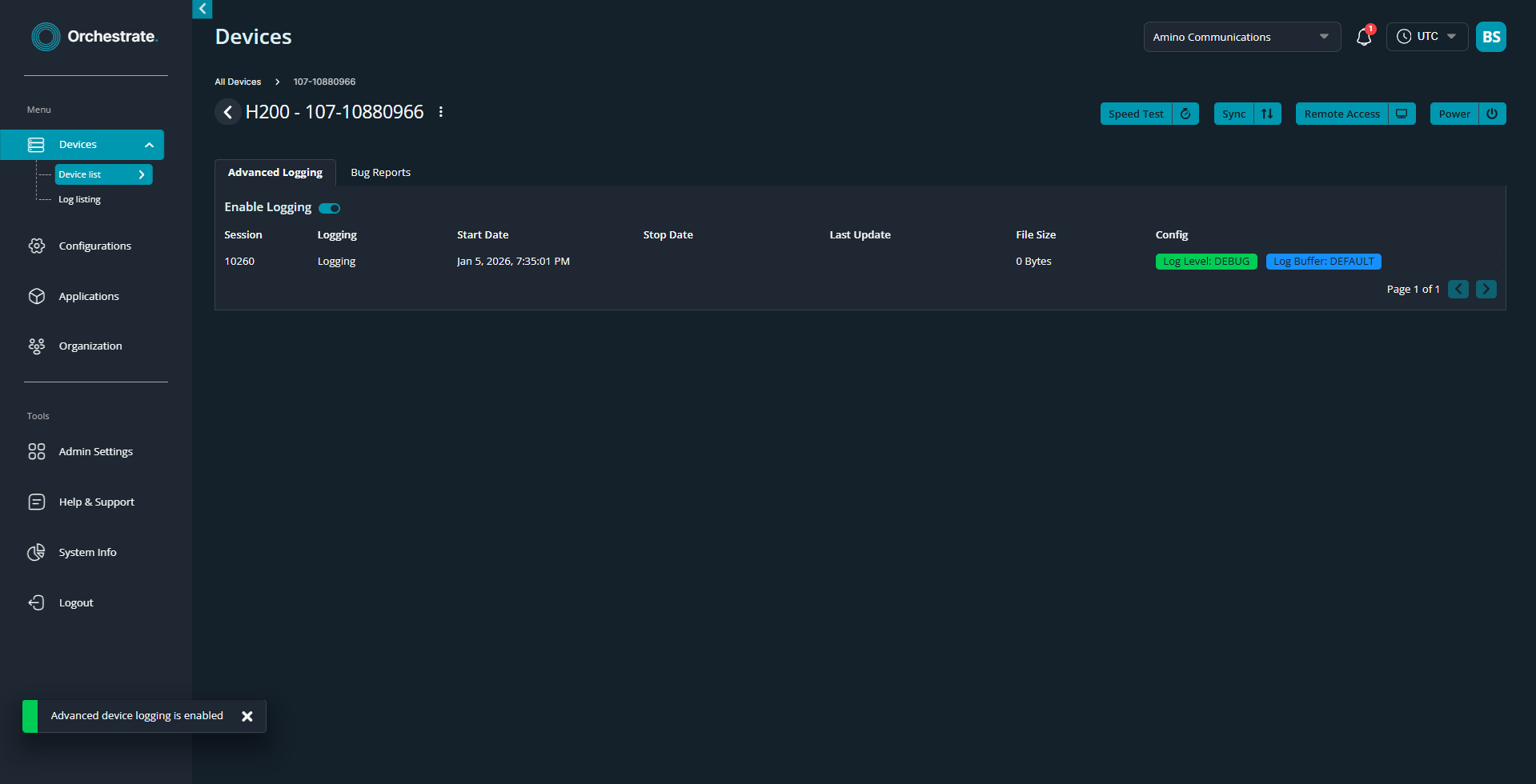The image size is (1536, 784).
Task: Click the Speed Test button
Action: [x=1136, y=114]
